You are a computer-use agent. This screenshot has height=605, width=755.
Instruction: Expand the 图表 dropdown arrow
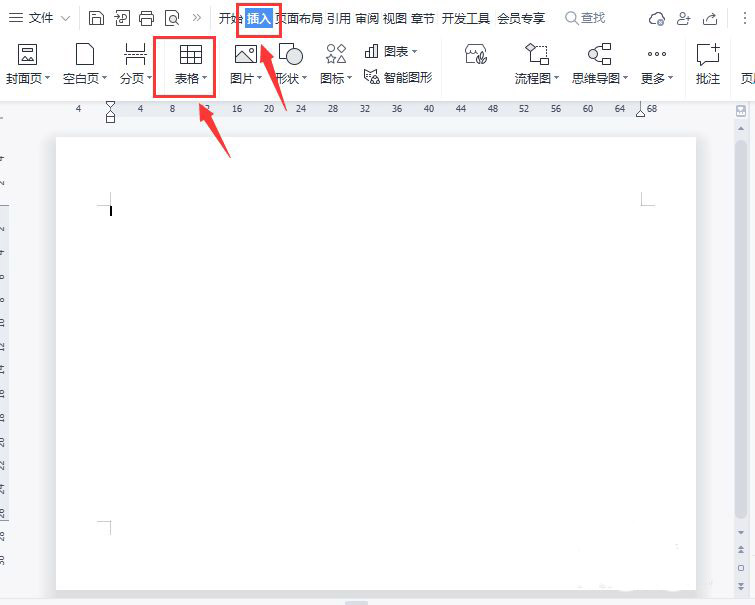(414, 51)
